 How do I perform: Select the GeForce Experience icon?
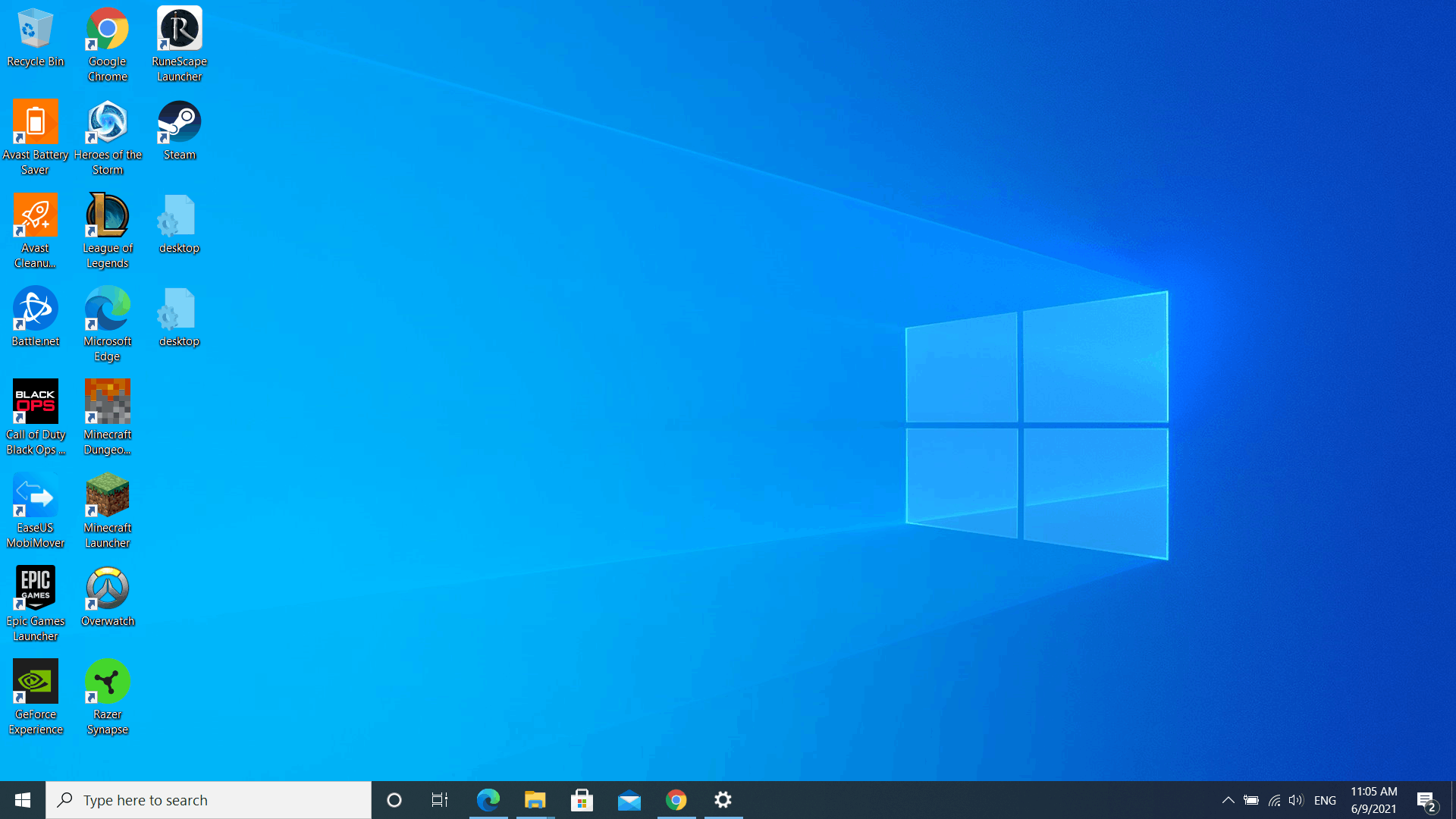click(x=35, y=682)
